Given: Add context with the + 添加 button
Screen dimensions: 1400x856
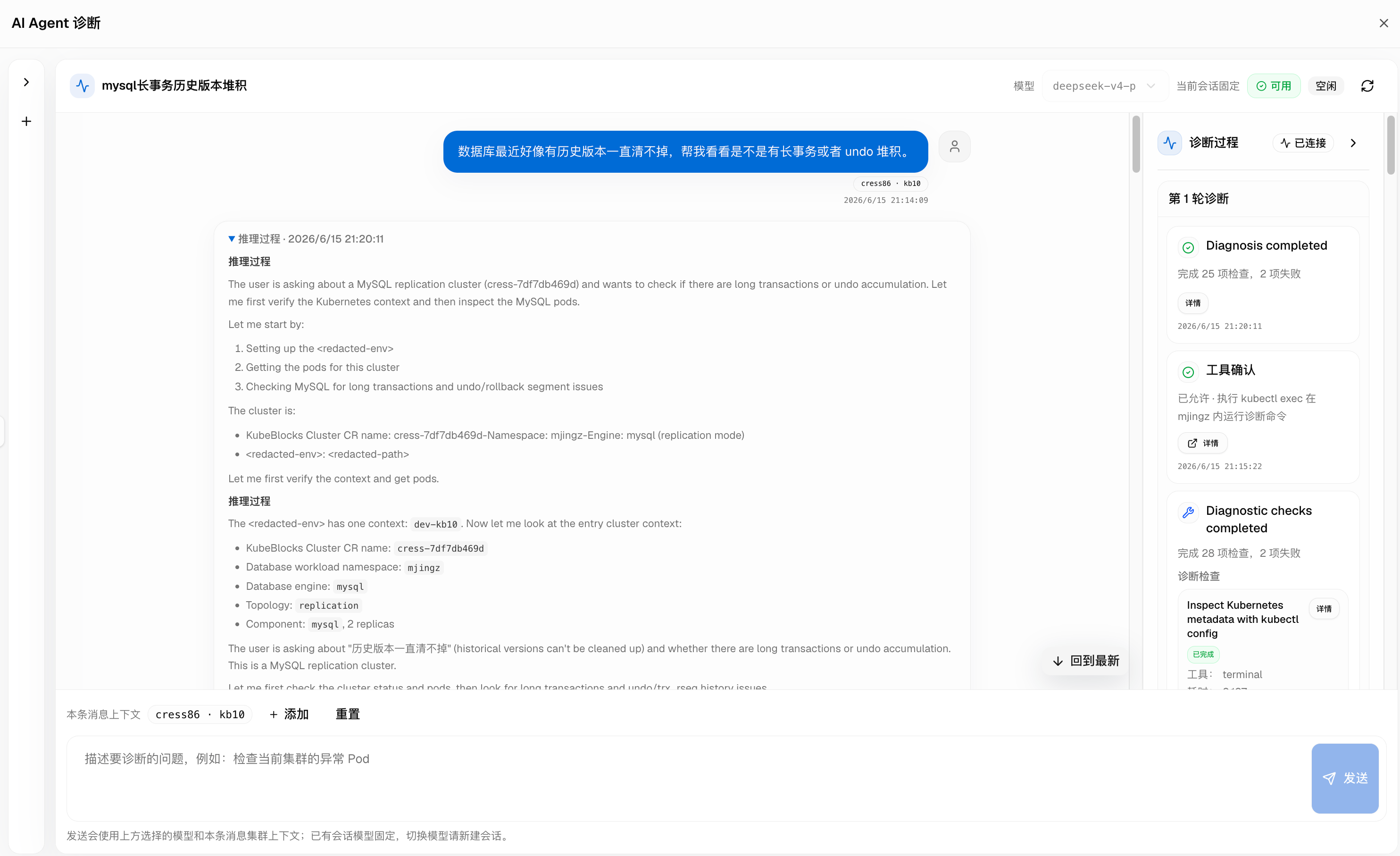Looking at the screenshot, I should [x=289, y=714].
